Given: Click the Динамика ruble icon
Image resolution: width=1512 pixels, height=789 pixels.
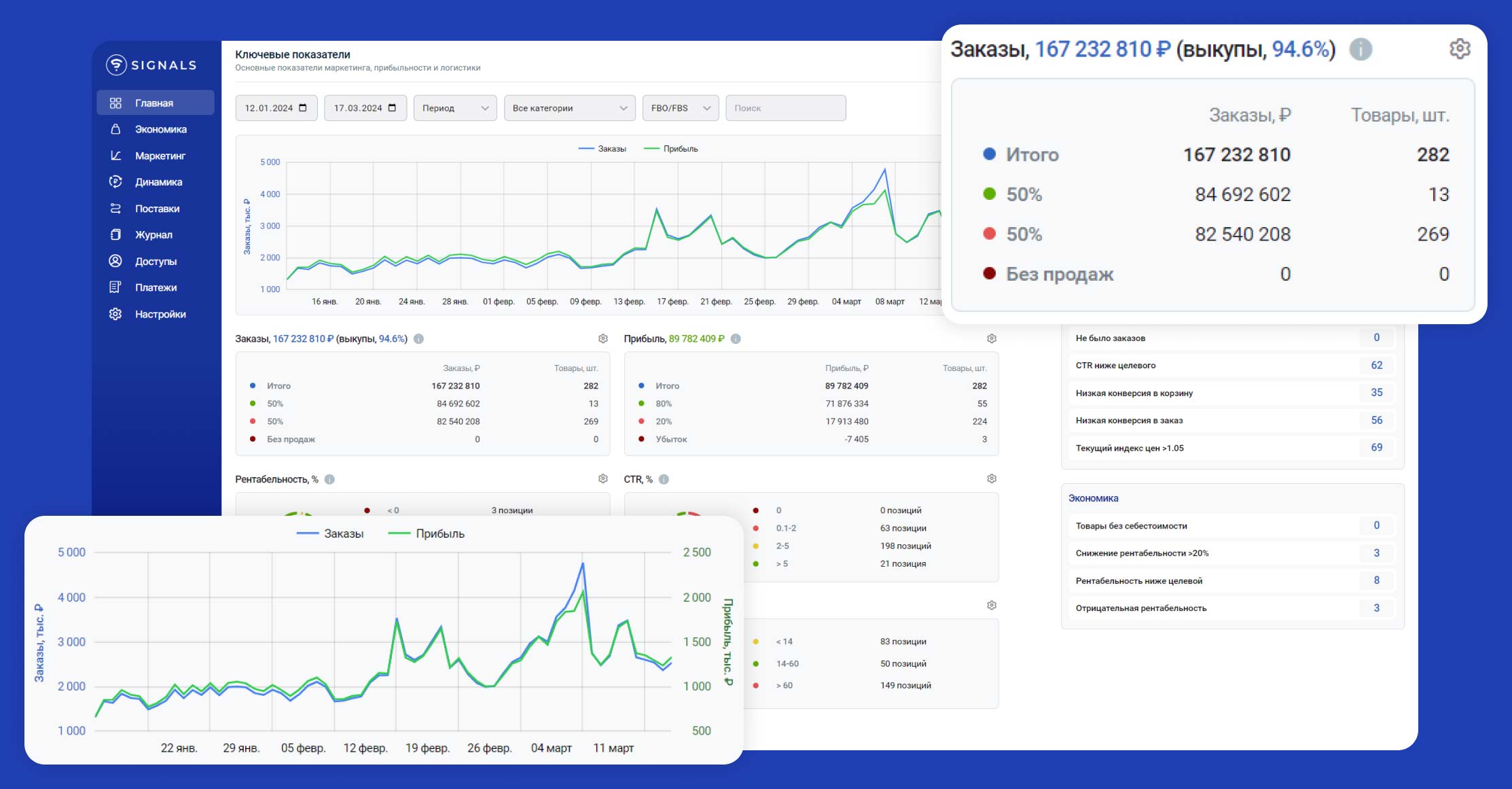Looking at the screenshot, I should (x=115, y=181).
